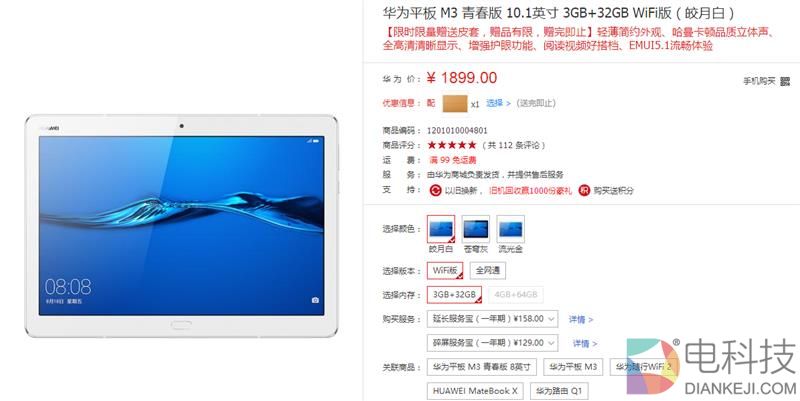Open related product HUAWEI MateBook X
This screenshot has height=401, width=800.
click(x=476, y=391)
